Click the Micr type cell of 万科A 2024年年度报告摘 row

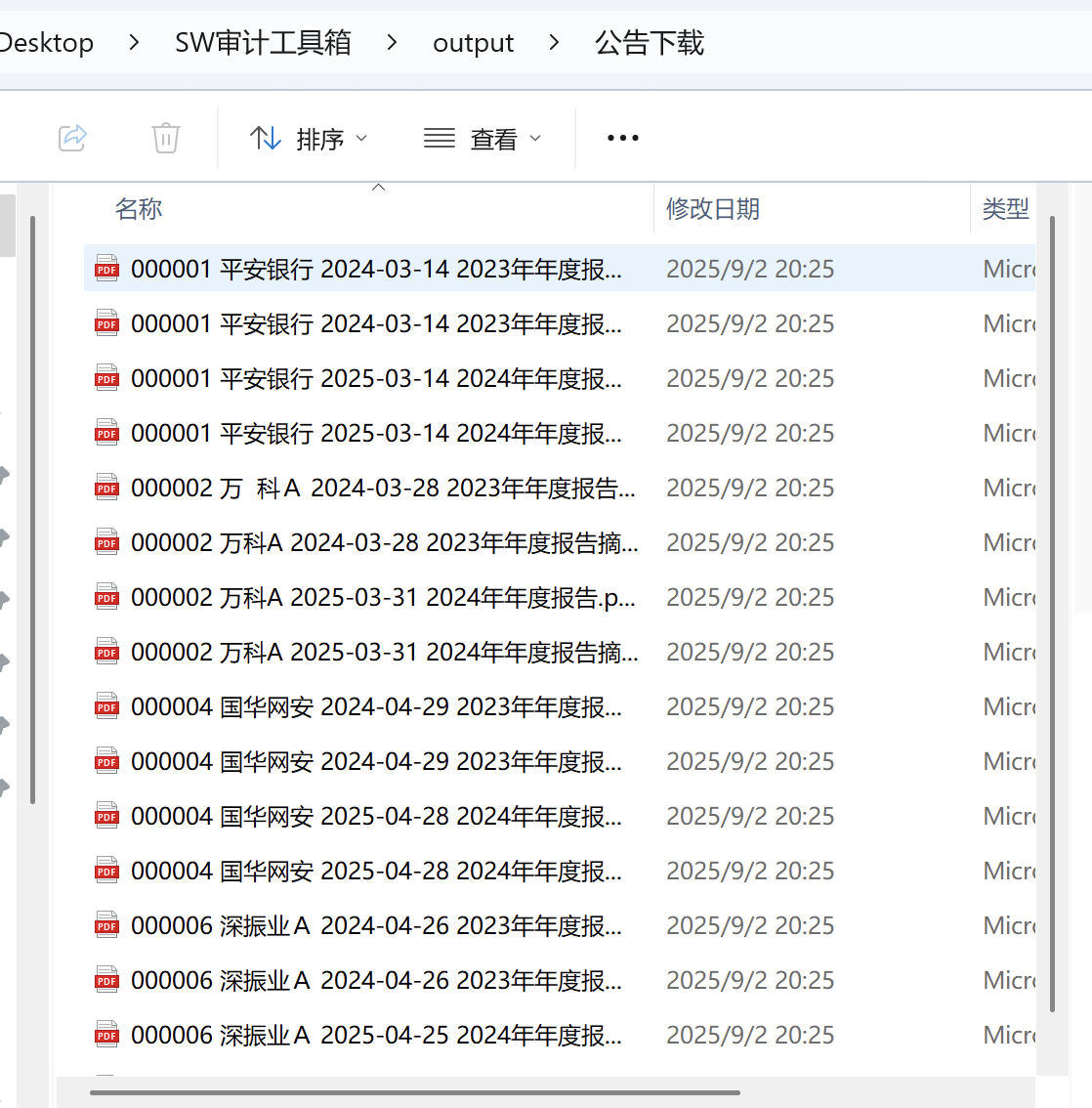pos(1009,652)
